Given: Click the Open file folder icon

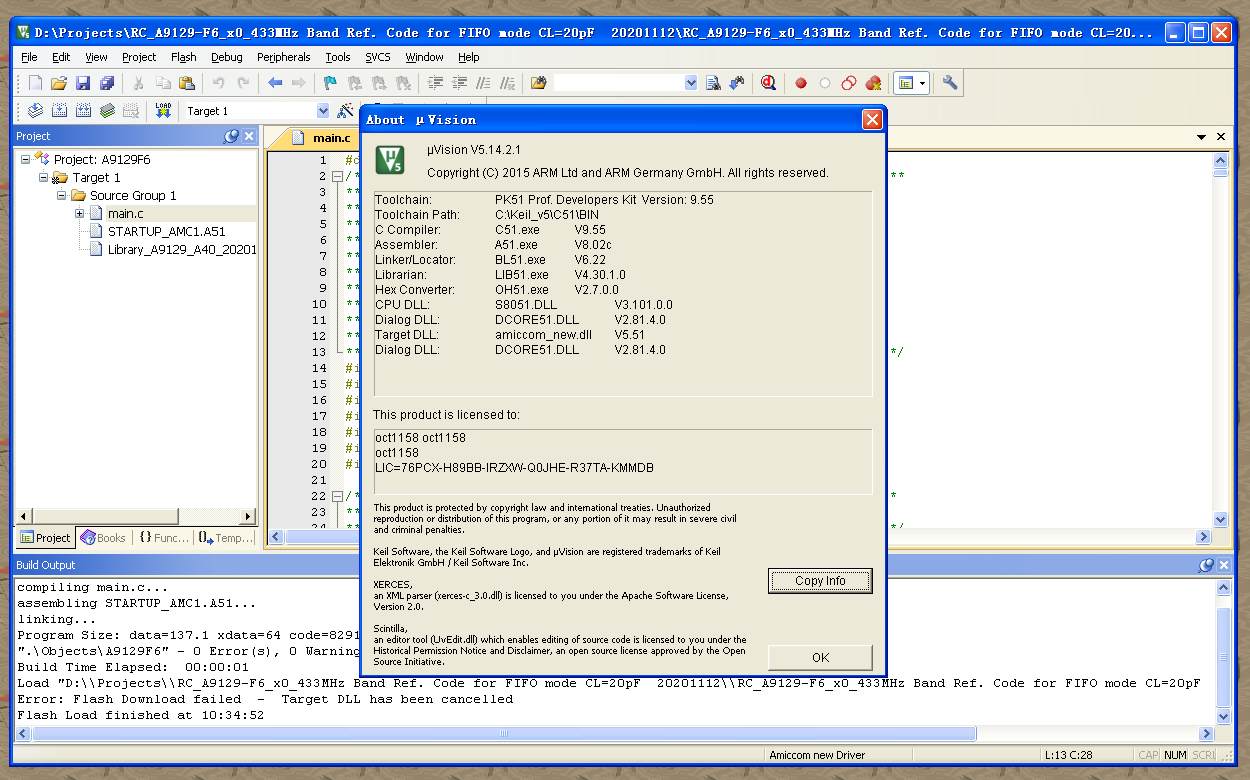Looking at the screenshot, I should tap(59, 83).
